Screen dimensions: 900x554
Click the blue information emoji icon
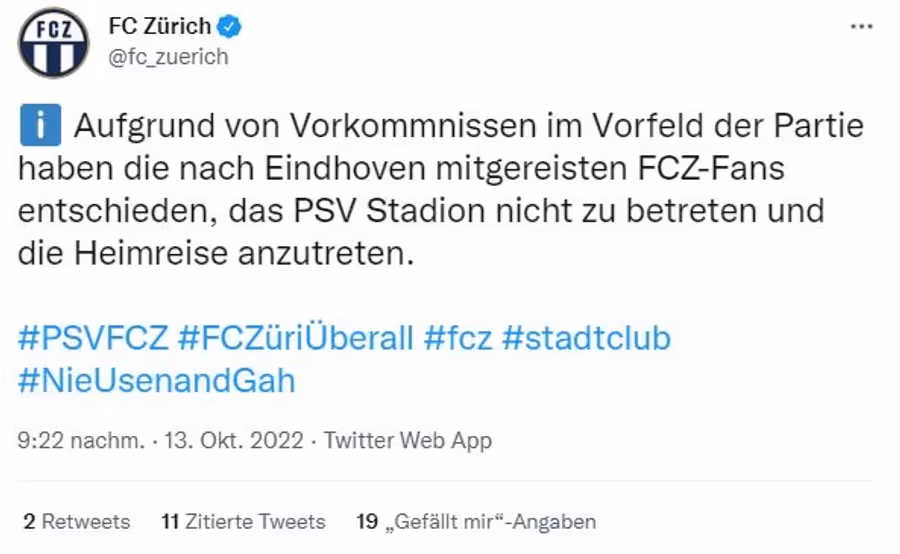click(40, 125)
